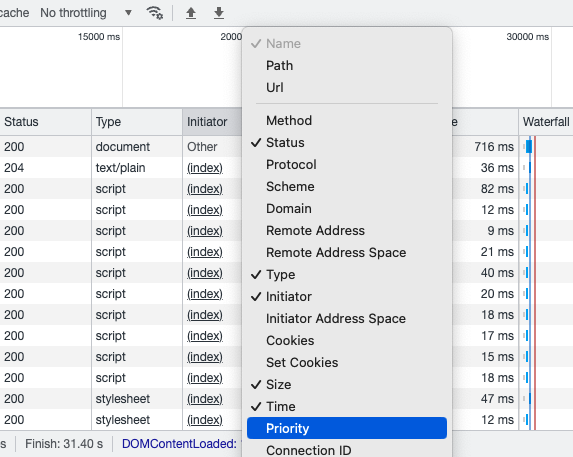Click the 21 ms time cell

coord(497,252)
